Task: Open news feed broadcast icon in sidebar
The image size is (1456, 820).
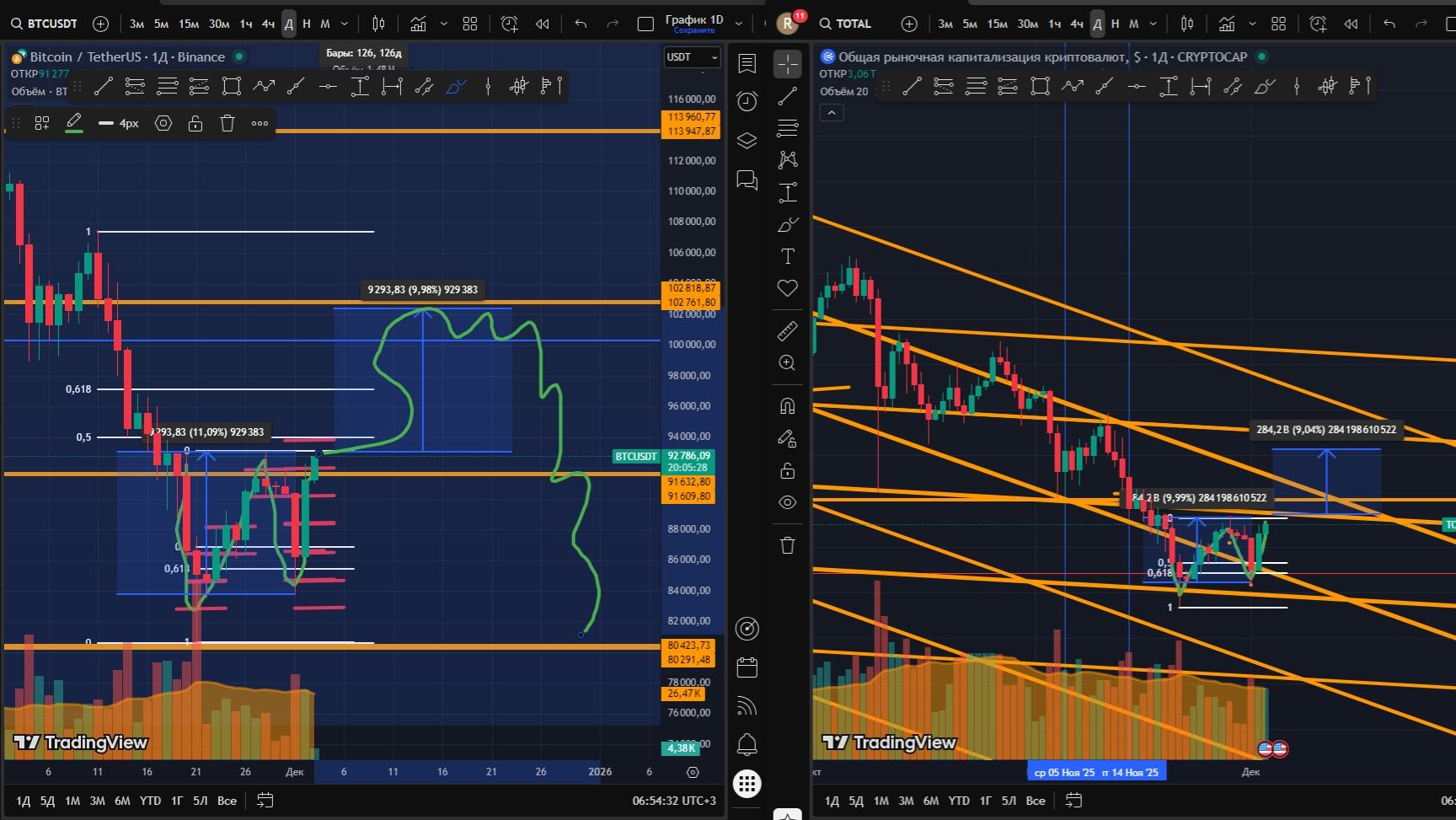Action: point(747,705)
